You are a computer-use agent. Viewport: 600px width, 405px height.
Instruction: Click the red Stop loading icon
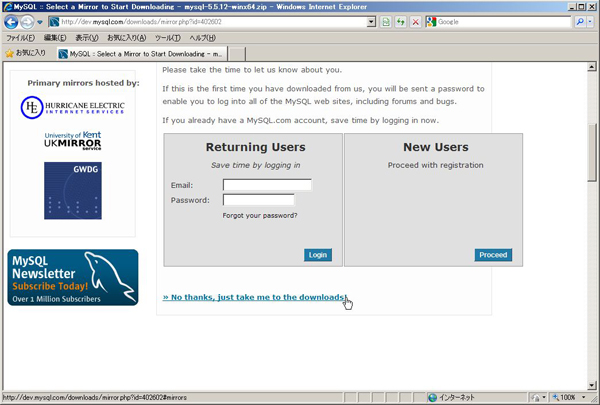(x=415, y=22)
